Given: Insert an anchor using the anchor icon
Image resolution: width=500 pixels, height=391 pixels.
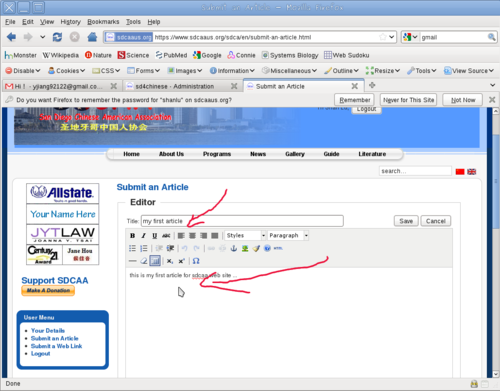Looking at the screenshot, I should [234, 248].
